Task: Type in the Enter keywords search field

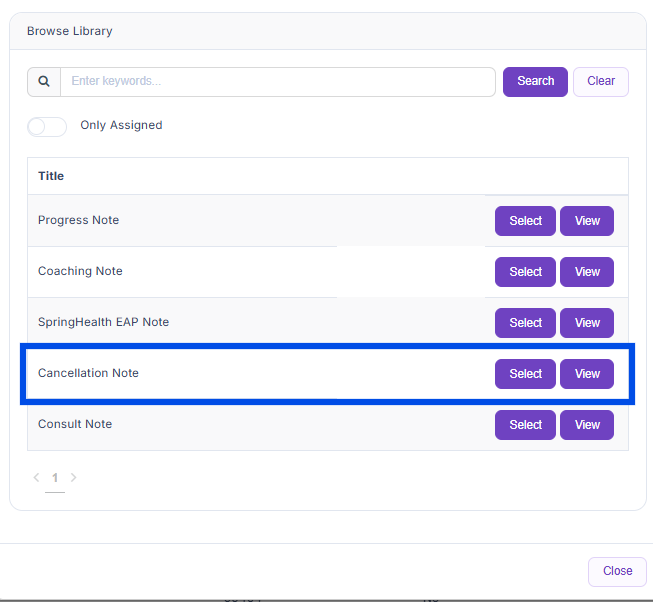Action: tap(277, 82)
